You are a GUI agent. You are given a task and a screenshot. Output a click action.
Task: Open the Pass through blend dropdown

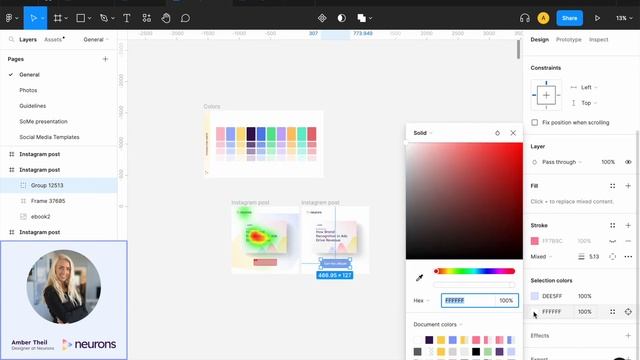point(562,162)
